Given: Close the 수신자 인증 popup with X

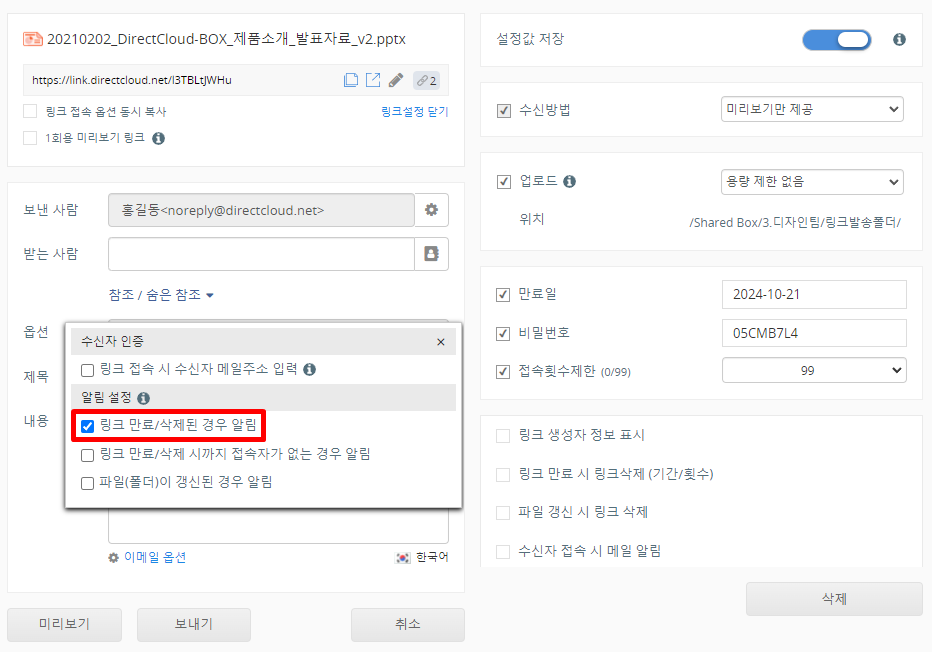Looking at the screenshot, I should [x=441, y=342].
